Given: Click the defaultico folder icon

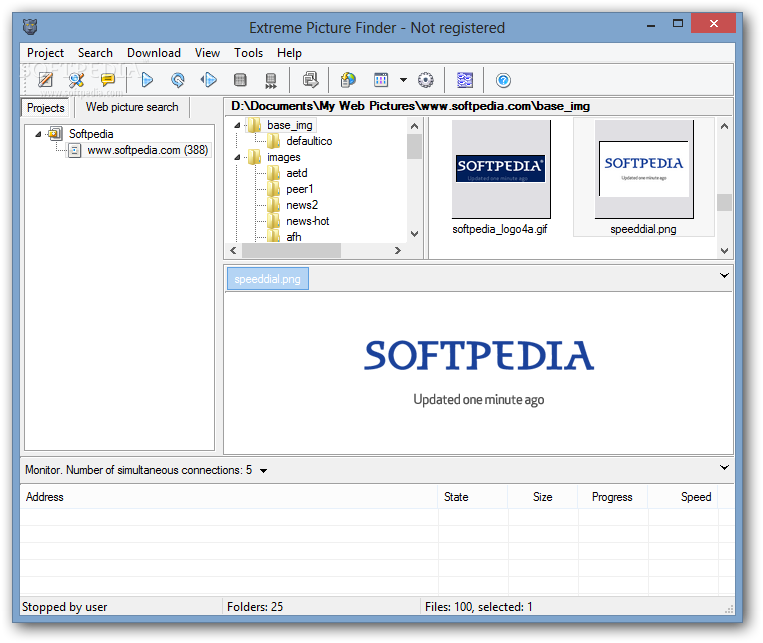Looking at the screenshot, I should tap(273, 141).
